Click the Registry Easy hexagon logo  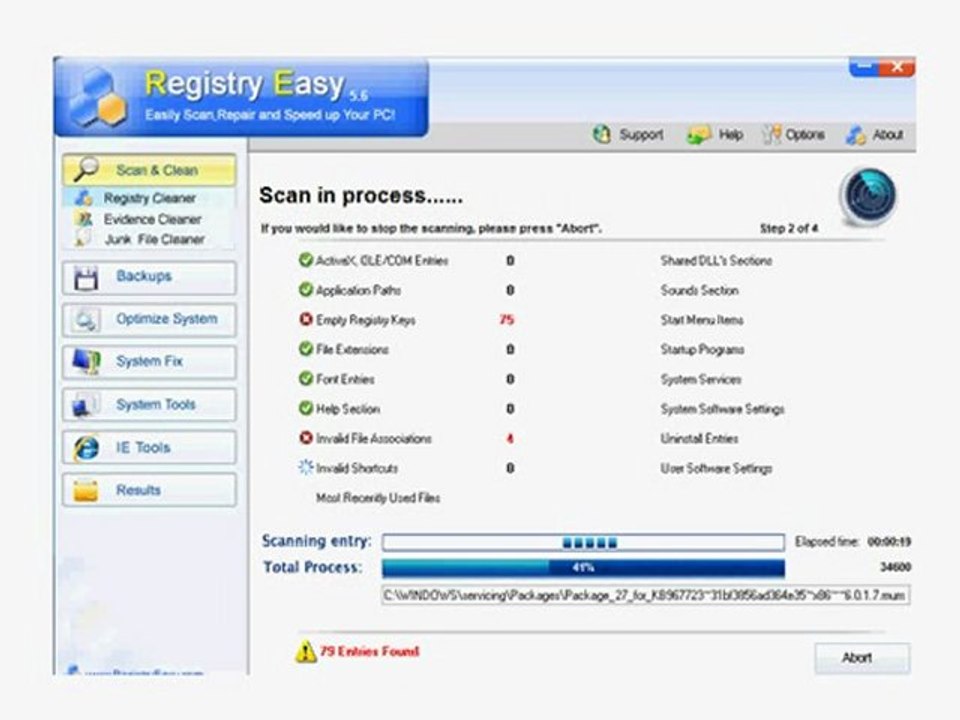[x=98, y=98]
